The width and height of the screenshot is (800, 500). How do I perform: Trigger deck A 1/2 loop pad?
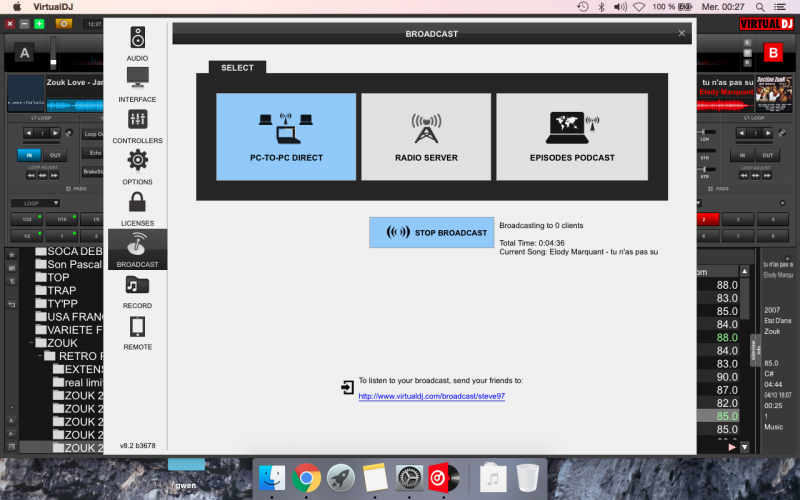[x=27, y=236]
